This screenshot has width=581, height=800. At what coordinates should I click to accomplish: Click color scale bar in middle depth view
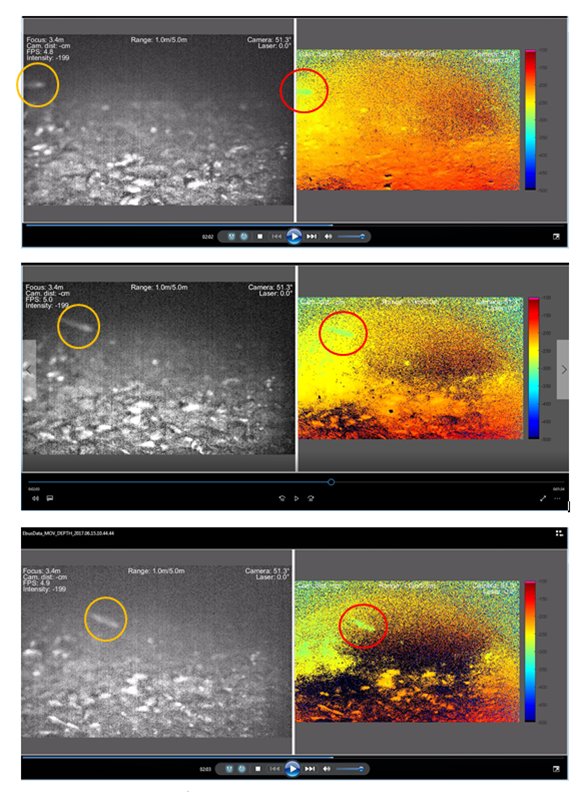pyautogui.click(x=534, y=368)
